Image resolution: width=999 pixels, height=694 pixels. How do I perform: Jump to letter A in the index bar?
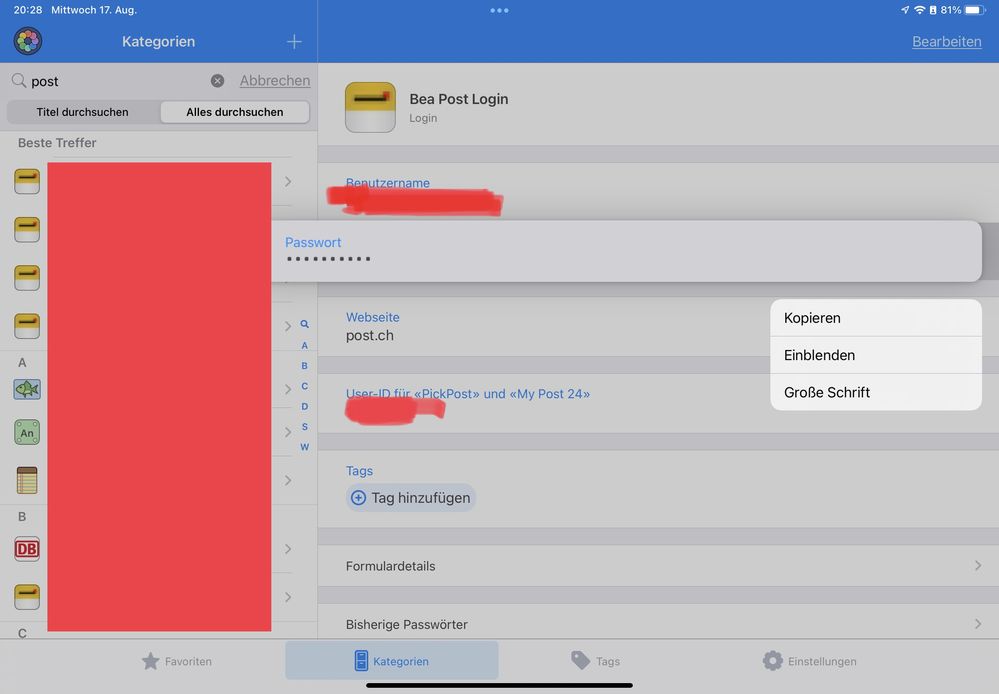(305, 345)
